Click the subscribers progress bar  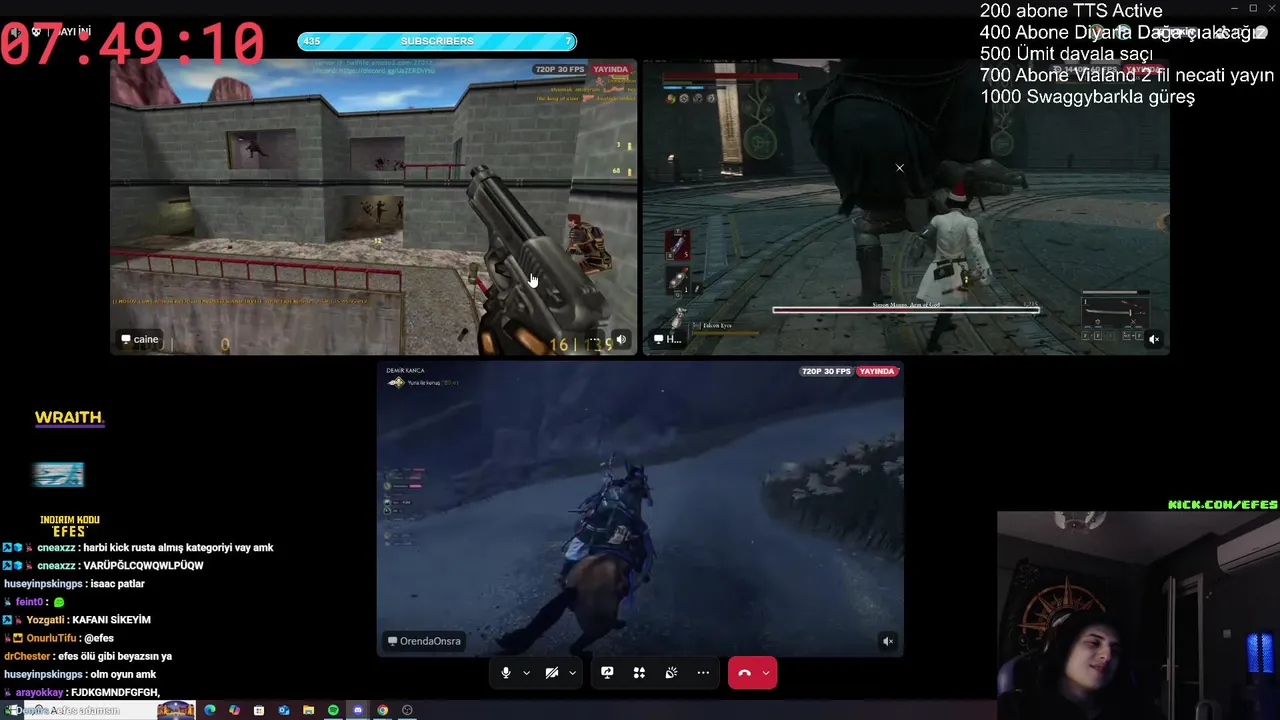(437, 41)
